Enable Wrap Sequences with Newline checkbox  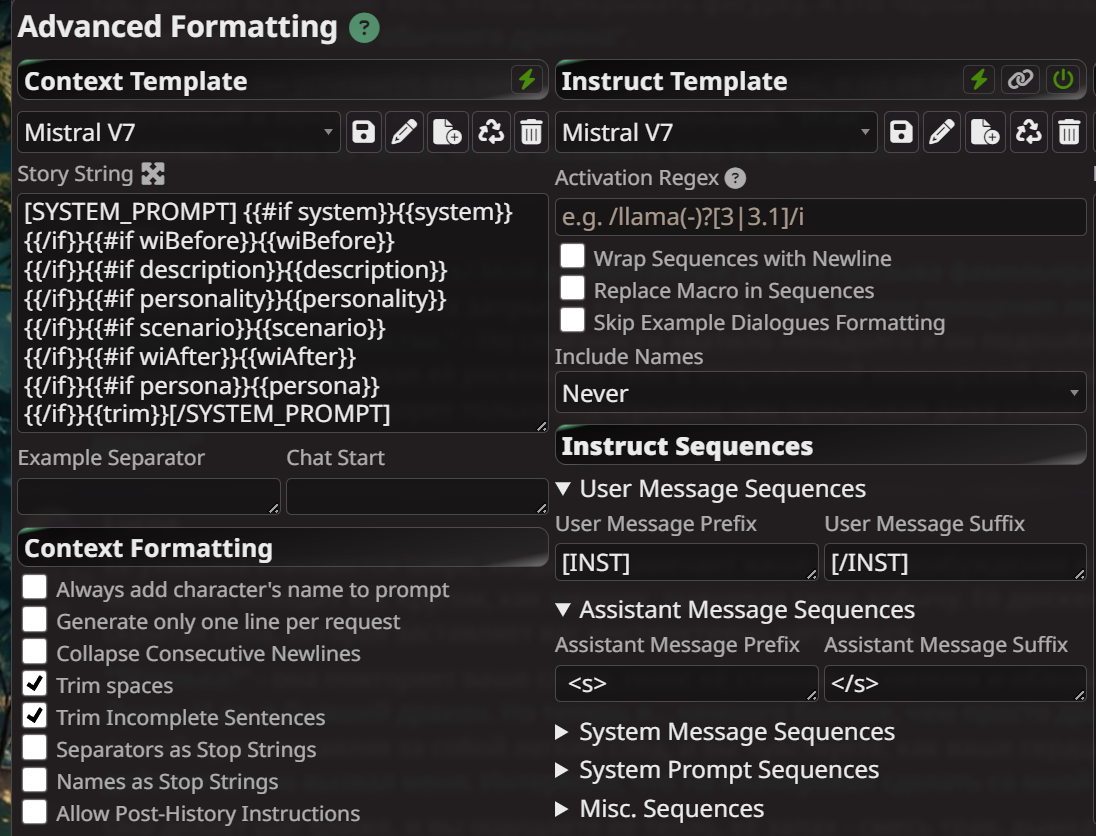(x=572, y=256)
